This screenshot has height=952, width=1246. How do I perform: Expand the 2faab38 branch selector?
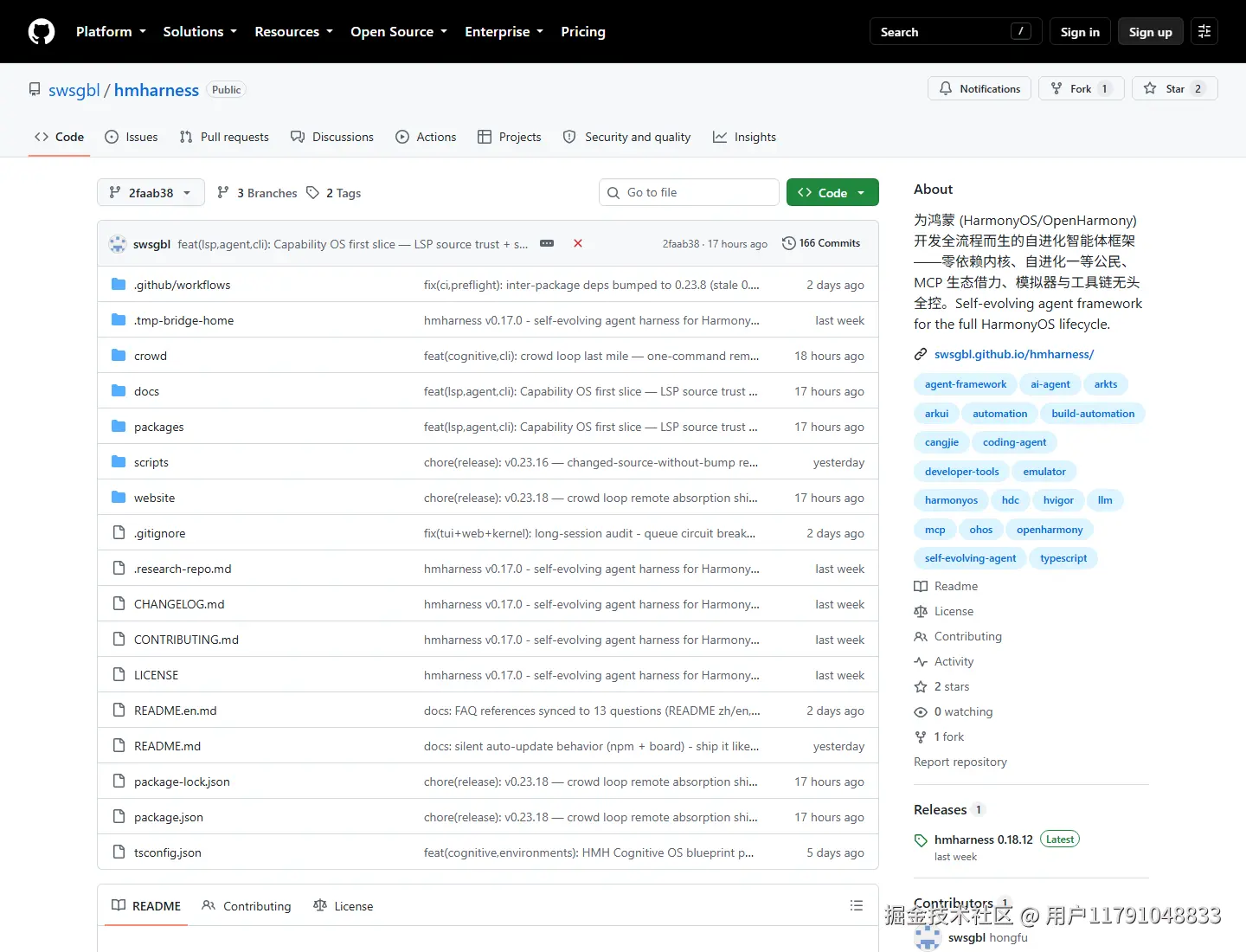pos(151,192)
